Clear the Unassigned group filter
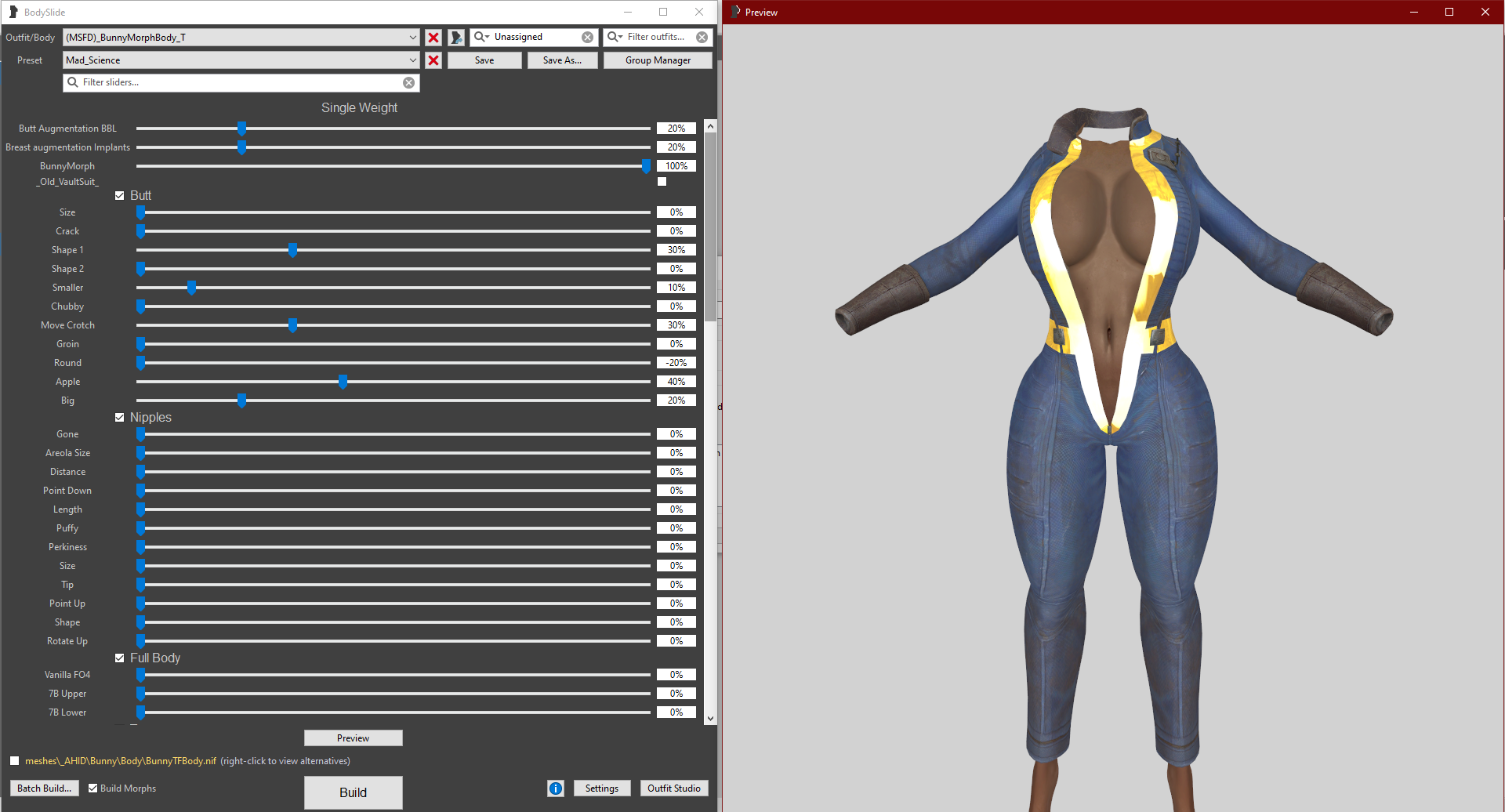This screenshot has height=812, width=1505. tap(587, 37)
